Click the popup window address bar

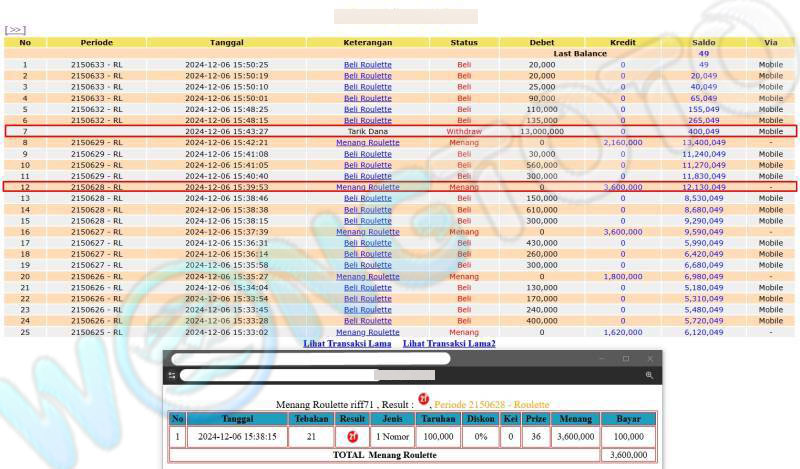point(280,375)
